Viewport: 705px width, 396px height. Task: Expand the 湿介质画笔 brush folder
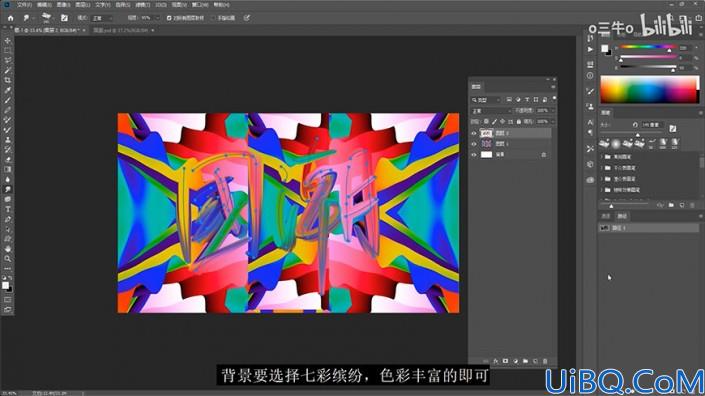[602, 179]
